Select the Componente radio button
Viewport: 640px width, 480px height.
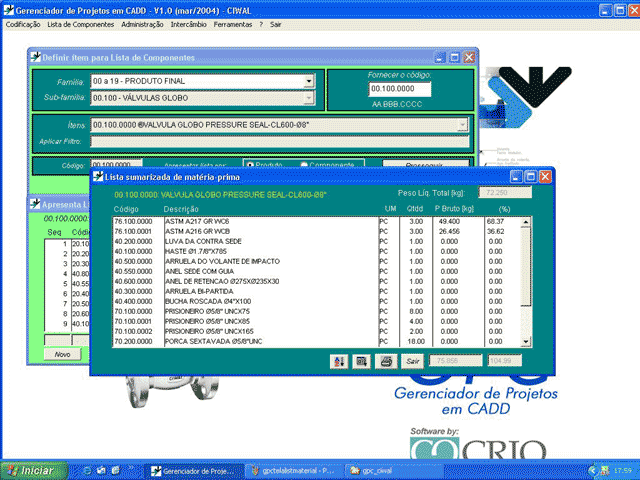(305, 165)
